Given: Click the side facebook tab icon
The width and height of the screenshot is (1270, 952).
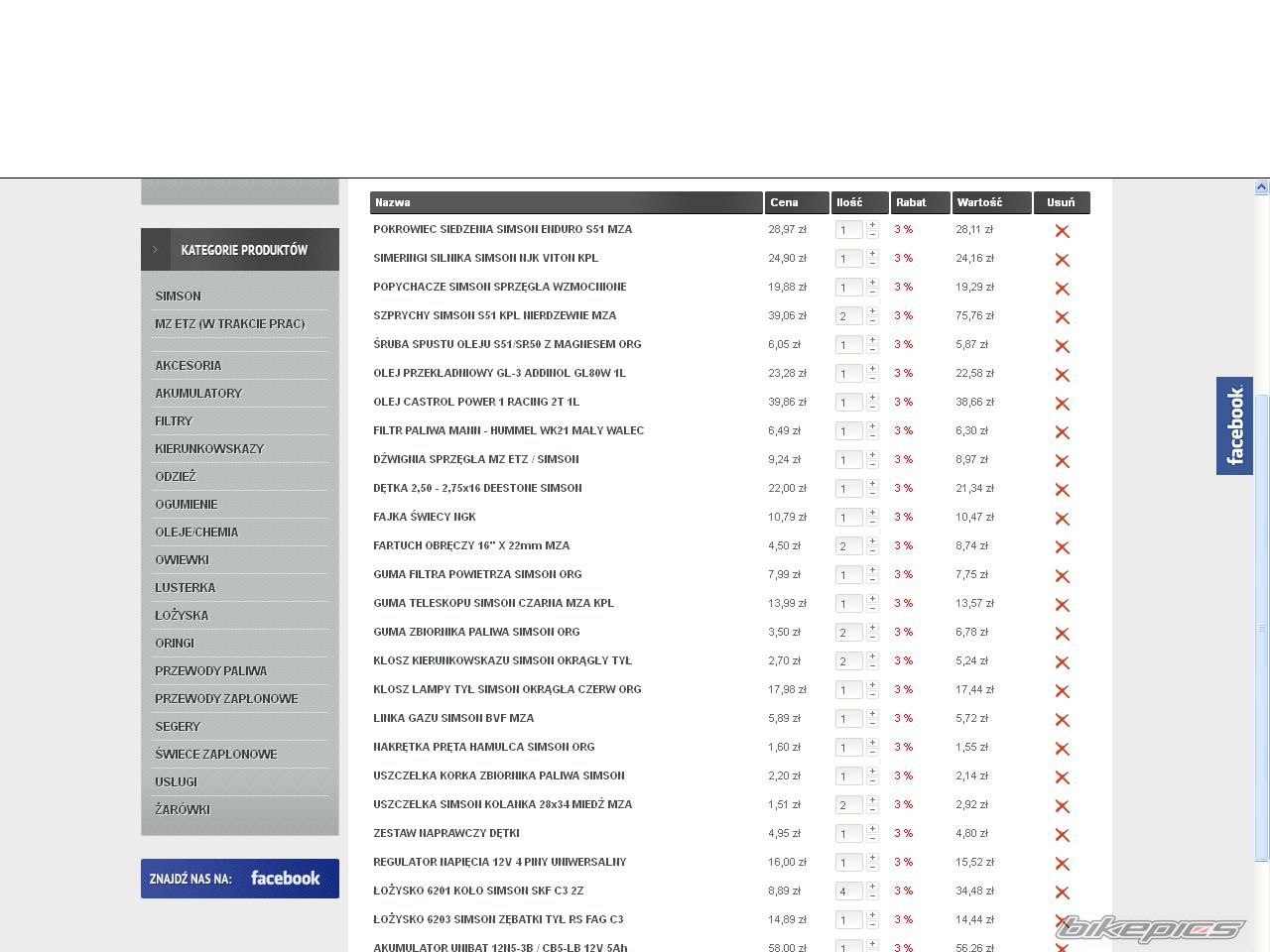Looking at the screenshot, I should [1234, 425].
